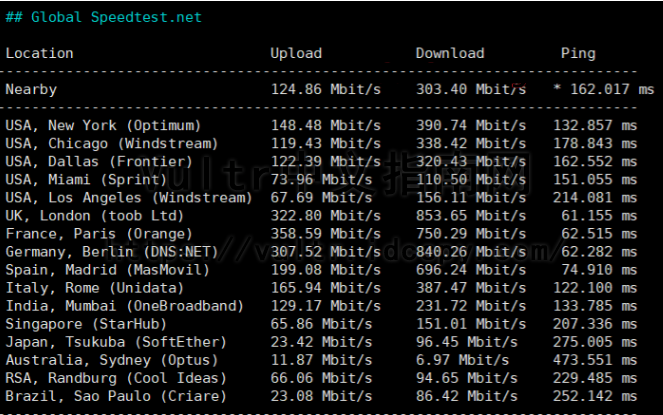The height and width of the screenshot is (415, 663).
Task: Click Nearby upload value 124.86 Mbit/s
Action: (326, 89)
